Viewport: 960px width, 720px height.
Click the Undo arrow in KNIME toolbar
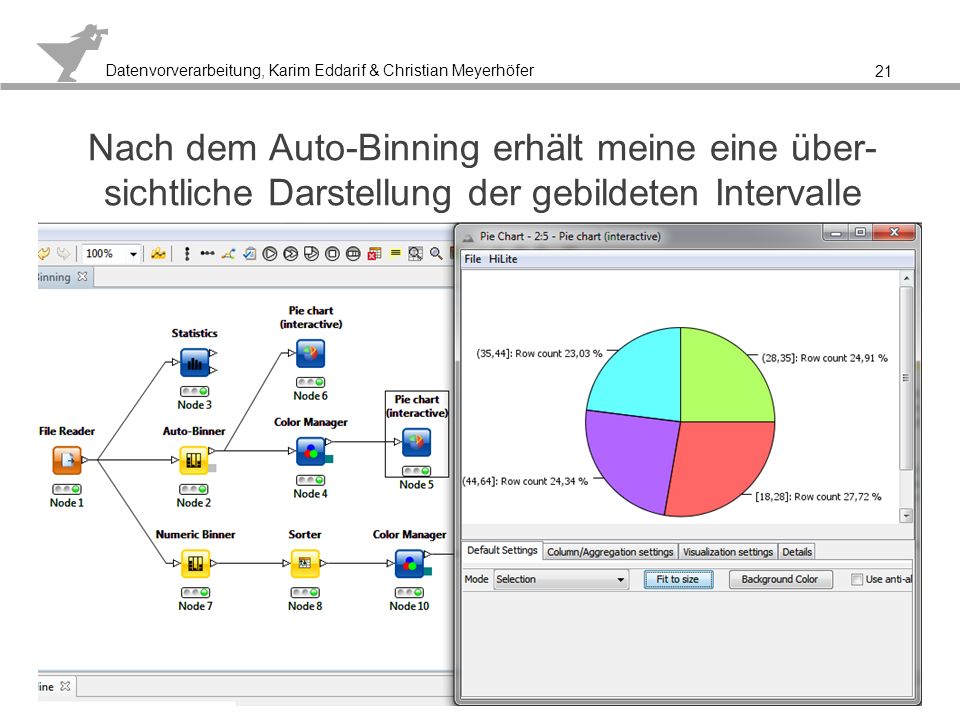[44, 253]
